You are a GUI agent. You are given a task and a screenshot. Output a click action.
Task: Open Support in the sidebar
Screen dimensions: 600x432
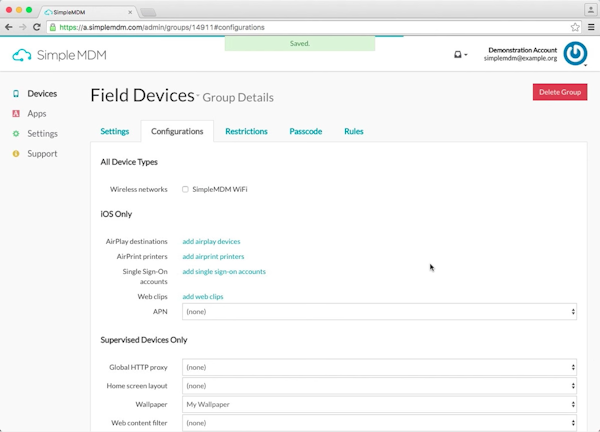[42, 153]
